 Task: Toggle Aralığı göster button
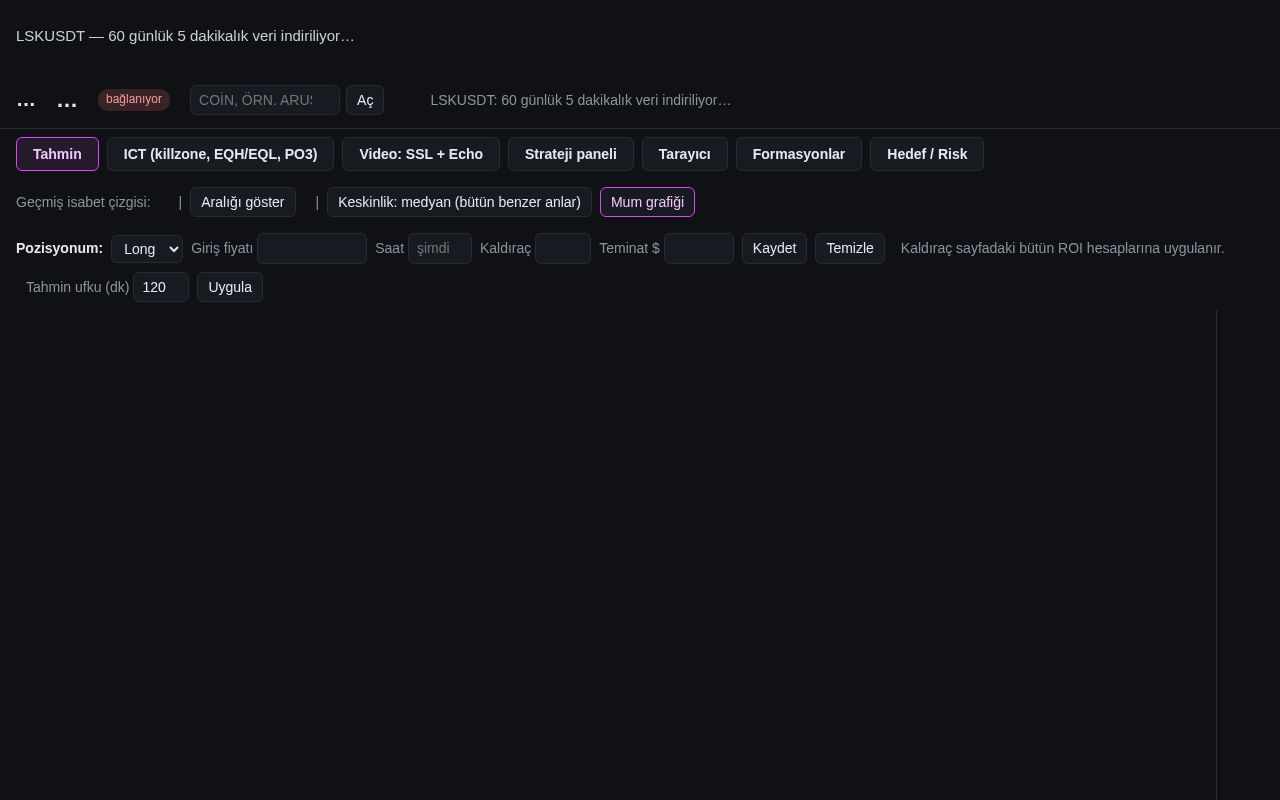[243, 202]
